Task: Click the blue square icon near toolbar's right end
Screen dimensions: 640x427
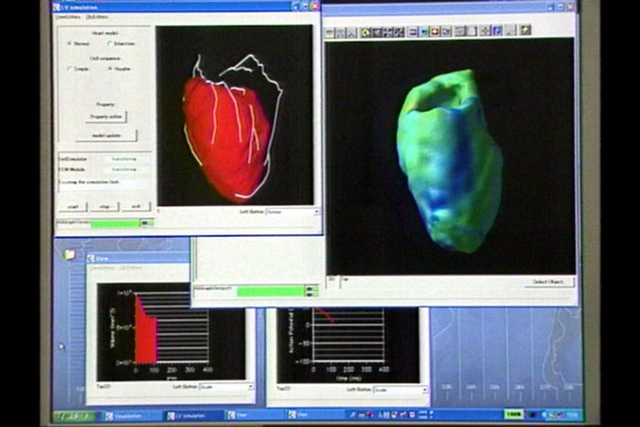Action: click(497, 32)
